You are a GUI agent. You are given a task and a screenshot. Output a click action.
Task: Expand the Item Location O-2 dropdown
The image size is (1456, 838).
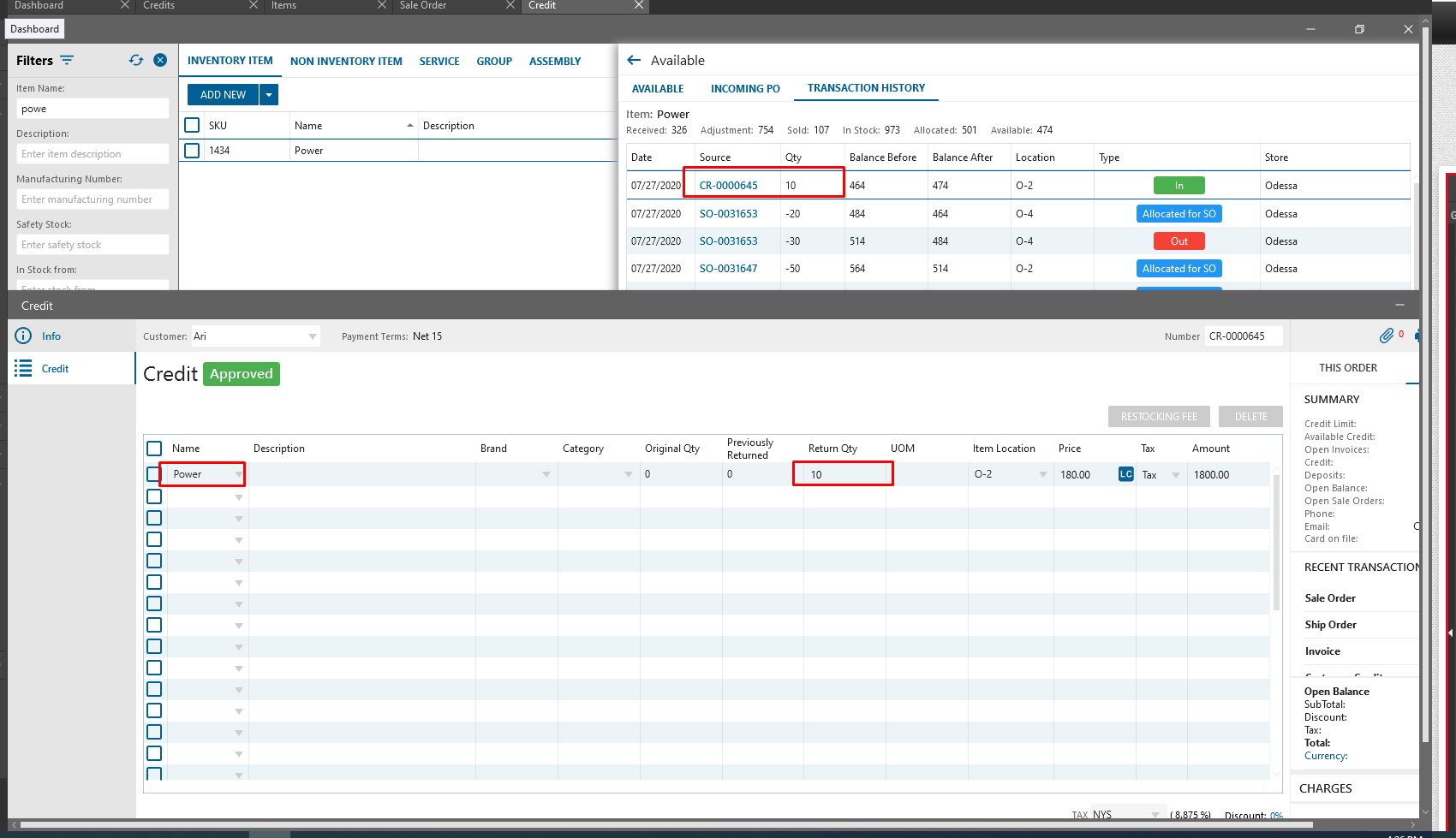tap(1042, 474)
